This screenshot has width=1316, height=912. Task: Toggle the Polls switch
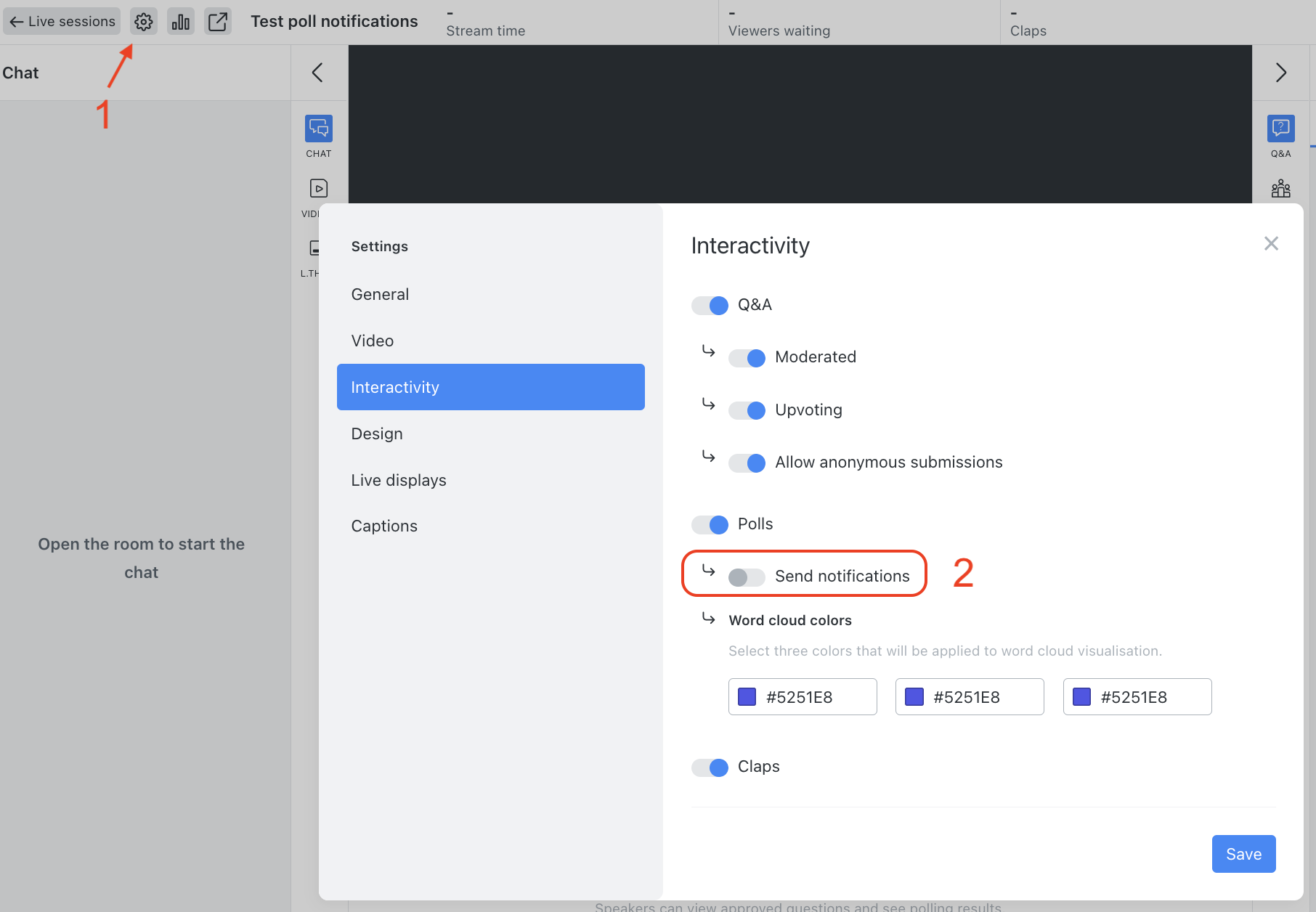[x=710, y=524]
